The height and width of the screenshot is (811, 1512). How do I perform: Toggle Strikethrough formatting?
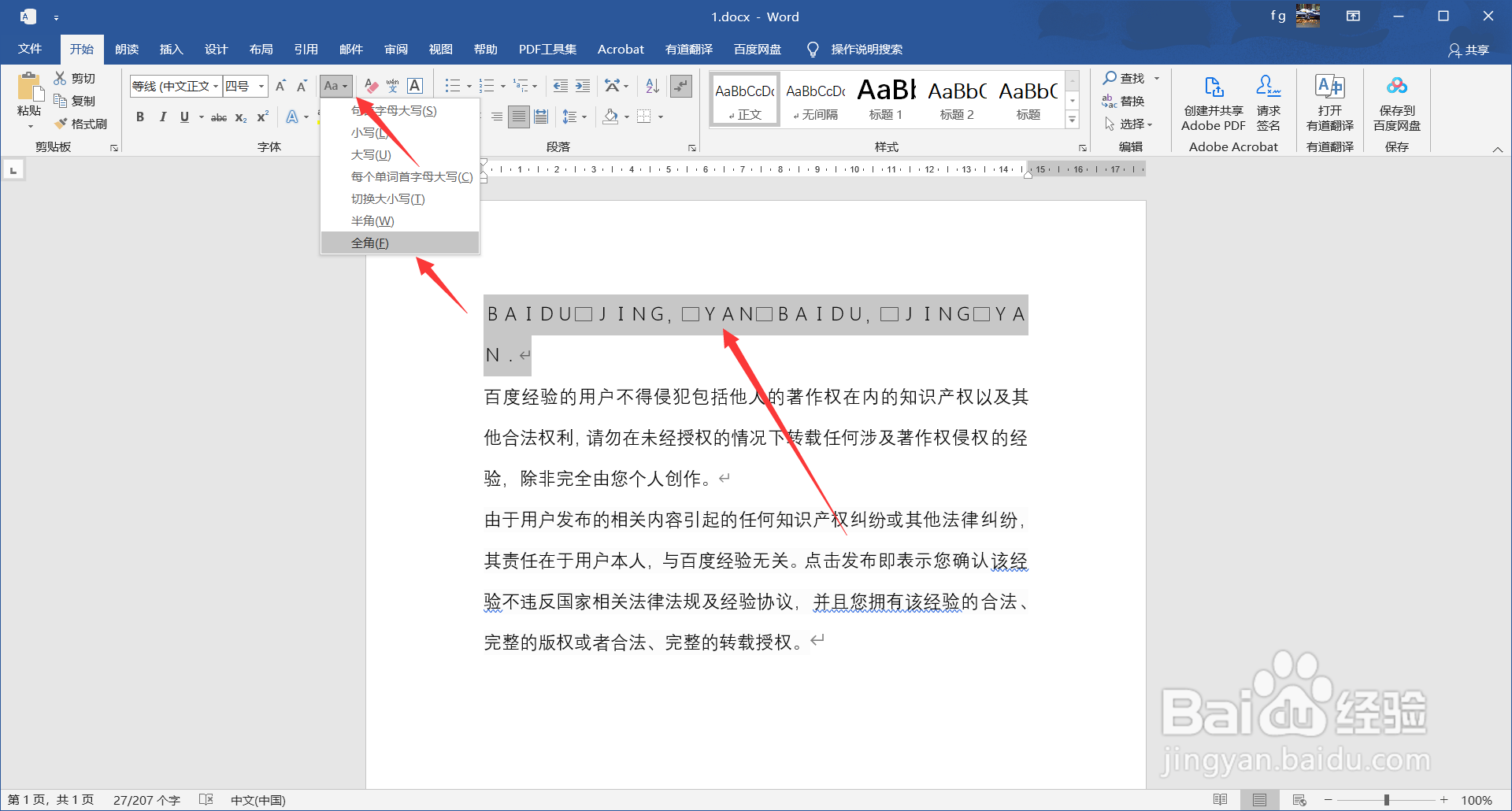[x=219, y=117]
